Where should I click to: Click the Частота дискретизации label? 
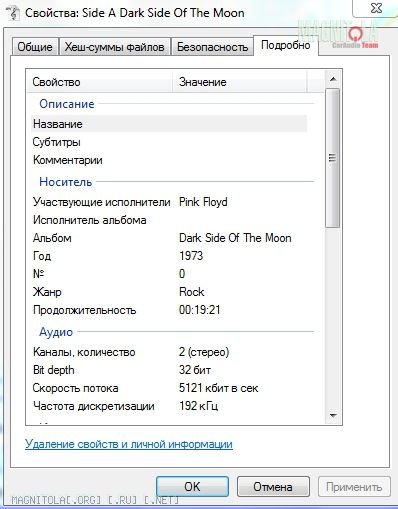tap(94, 406)
